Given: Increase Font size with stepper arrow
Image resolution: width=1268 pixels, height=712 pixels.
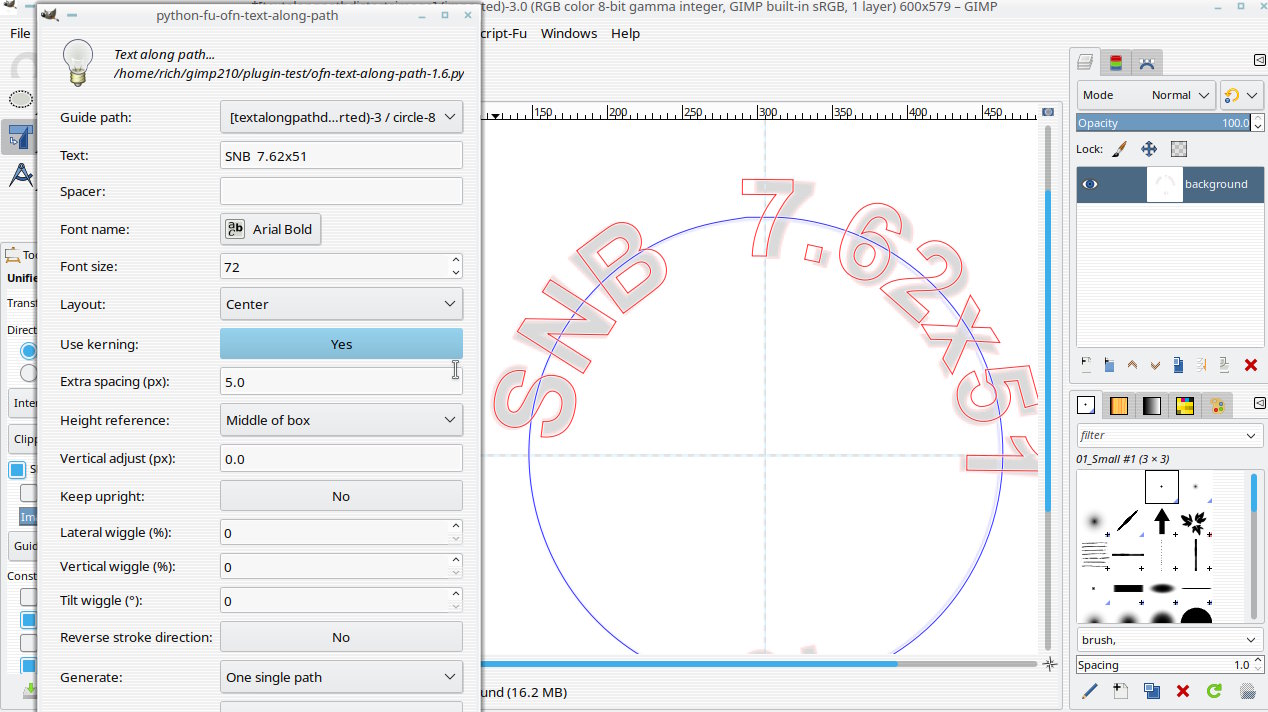Looking at the screenshot, I should [456, 260].
